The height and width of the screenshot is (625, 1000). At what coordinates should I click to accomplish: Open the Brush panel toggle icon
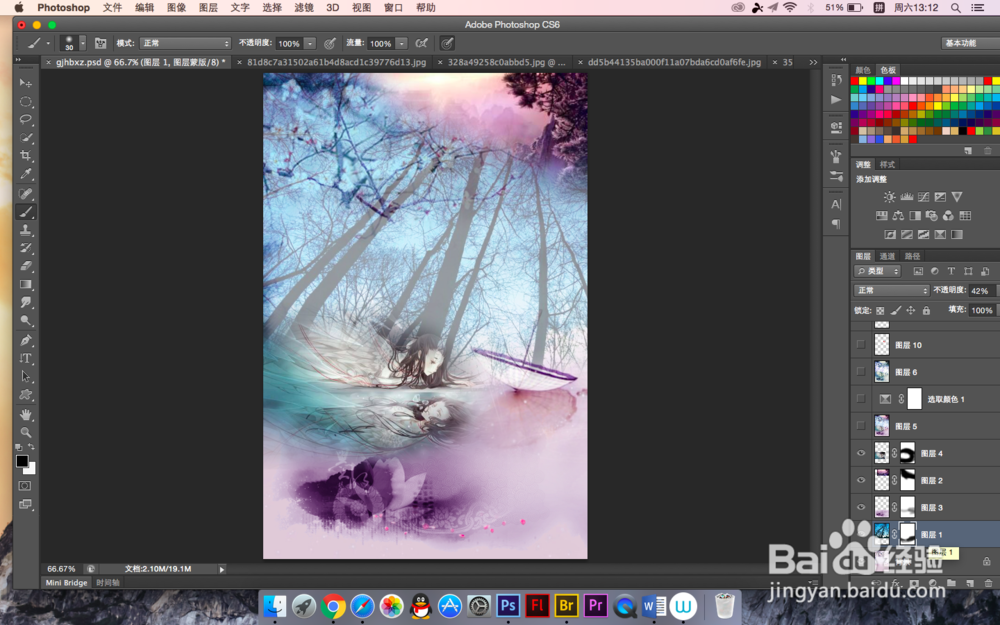[101, 43]
